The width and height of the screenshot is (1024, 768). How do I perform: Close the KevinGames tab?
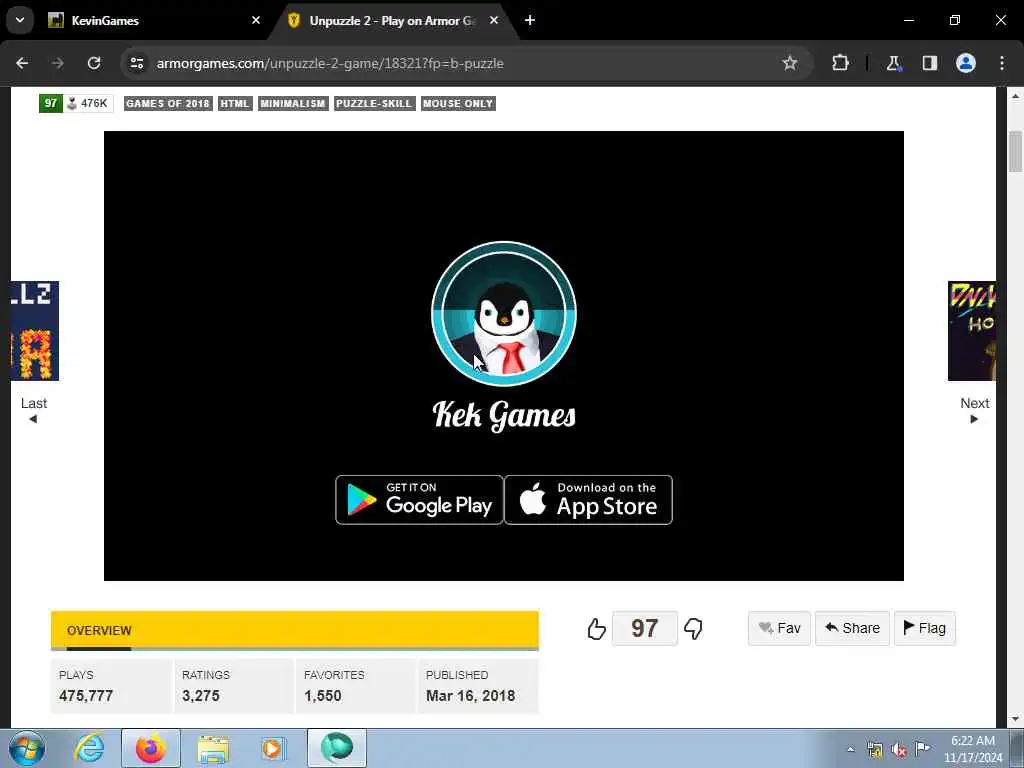(x=256, y=20)
